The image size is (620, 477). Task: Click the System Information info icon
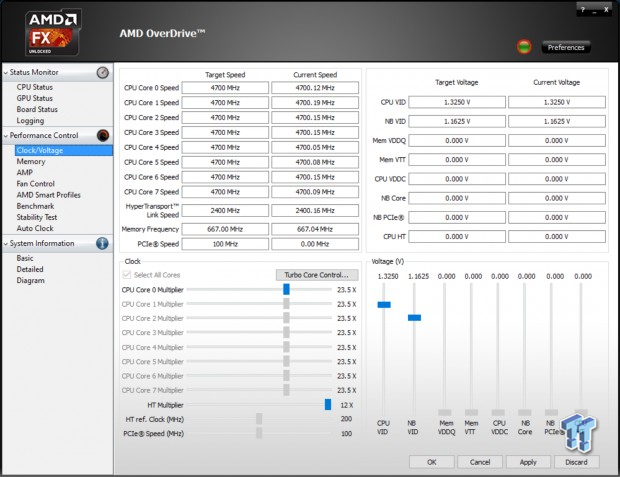click(x=102, y=243)
